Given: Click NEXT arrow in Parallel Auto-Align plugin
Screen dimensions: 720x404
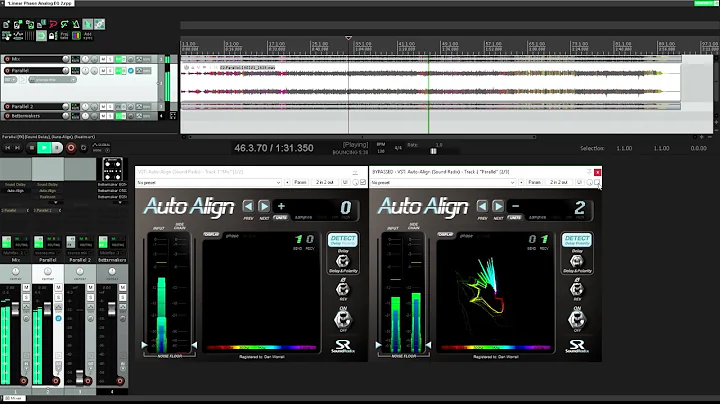Looking at the screenshot, I should point(498,206).
